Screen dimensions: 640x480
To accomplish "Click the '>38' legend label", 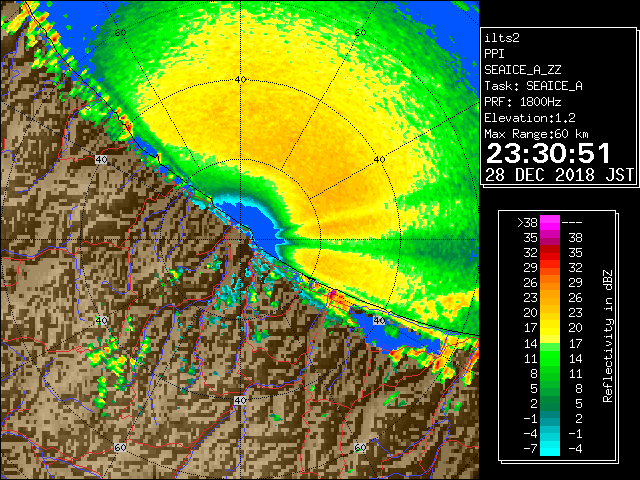I will [x=527, y=223].
